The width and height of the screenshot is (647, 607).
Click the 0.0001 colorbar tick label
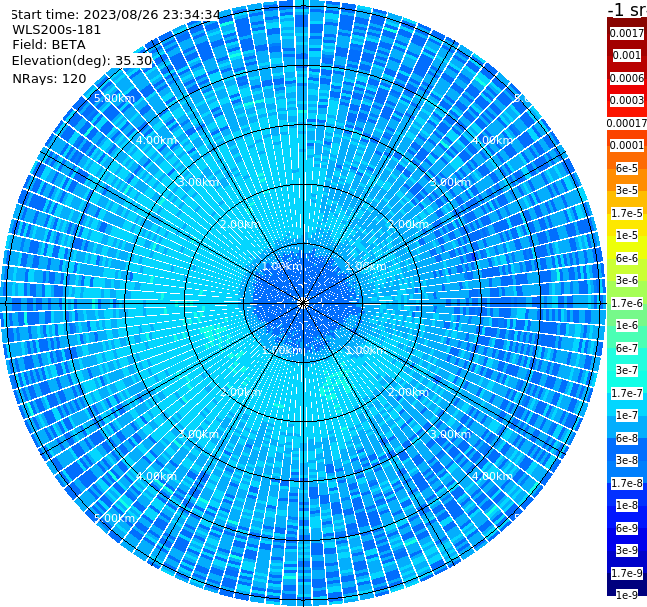tap(627, 145)
